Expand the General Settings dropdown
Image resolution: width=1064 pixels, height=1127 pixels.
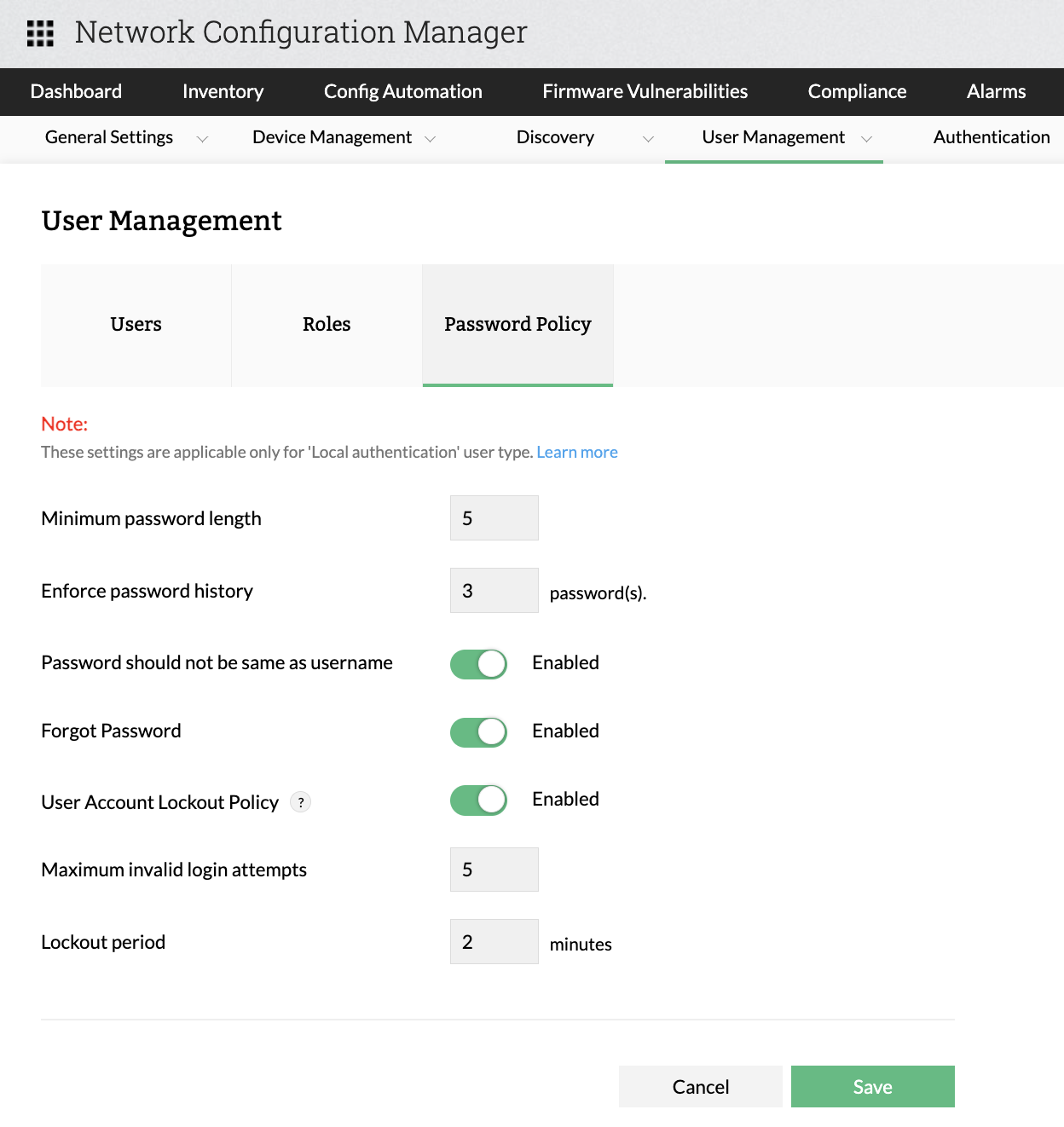(x=203, y=138)
